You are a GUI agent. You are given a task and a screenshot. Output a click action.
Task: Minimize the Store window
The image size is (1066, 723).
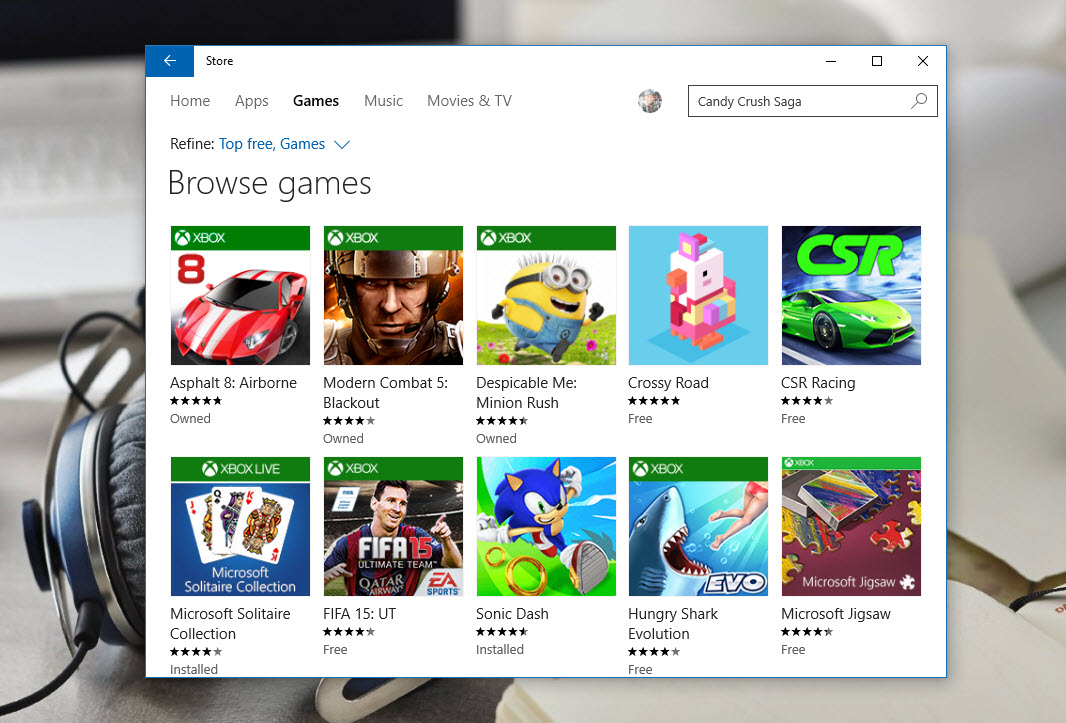pyautogui.click(x=831, y=61)
